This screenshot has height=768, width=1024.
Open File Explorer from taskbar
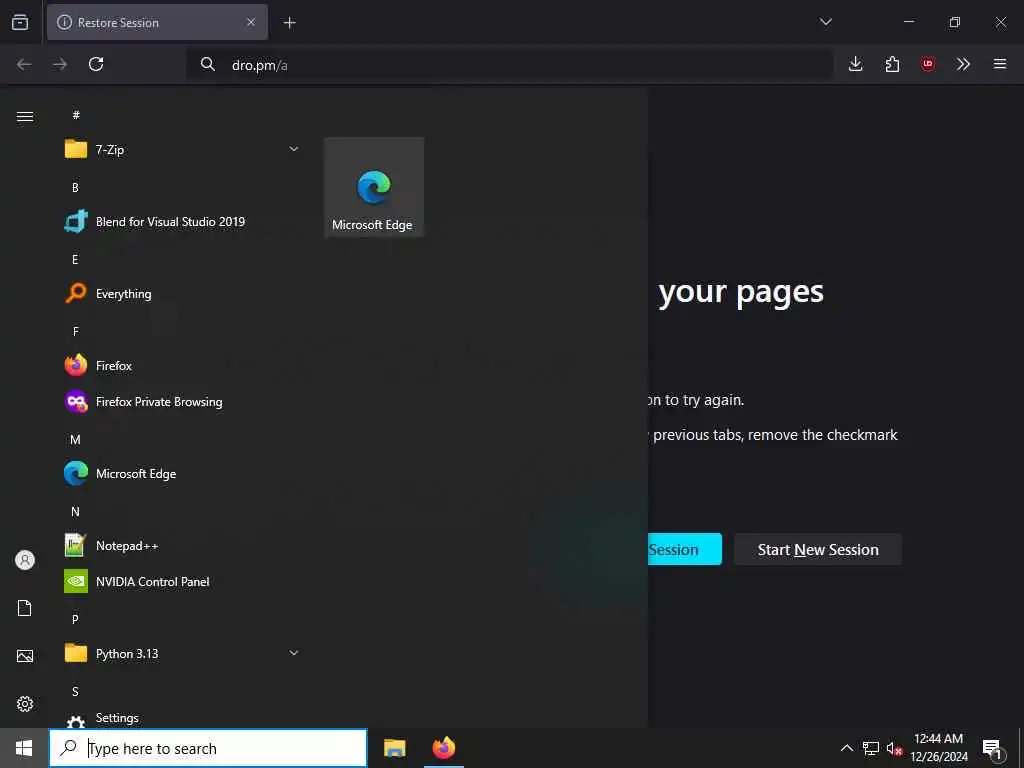[394, 748]
